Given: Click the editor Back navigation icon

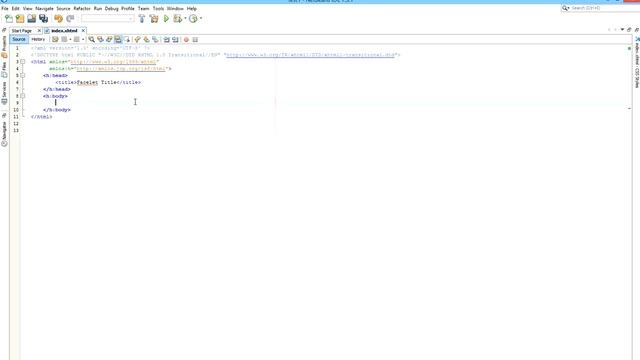Looking at the screenshot, I should click(64, 40).
